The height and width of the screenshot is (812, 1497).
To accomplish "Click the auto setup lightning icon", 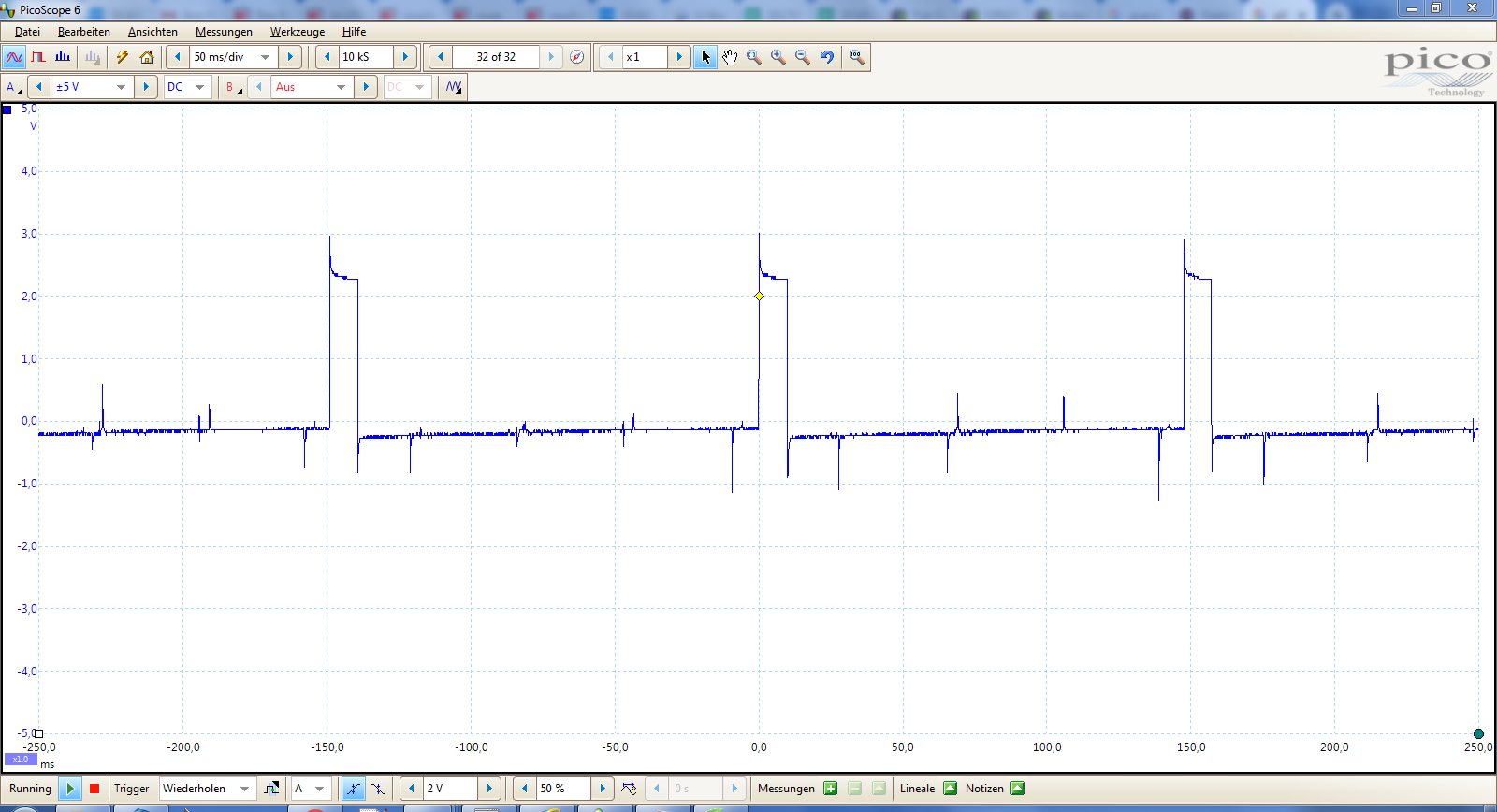I will point(123,57).
